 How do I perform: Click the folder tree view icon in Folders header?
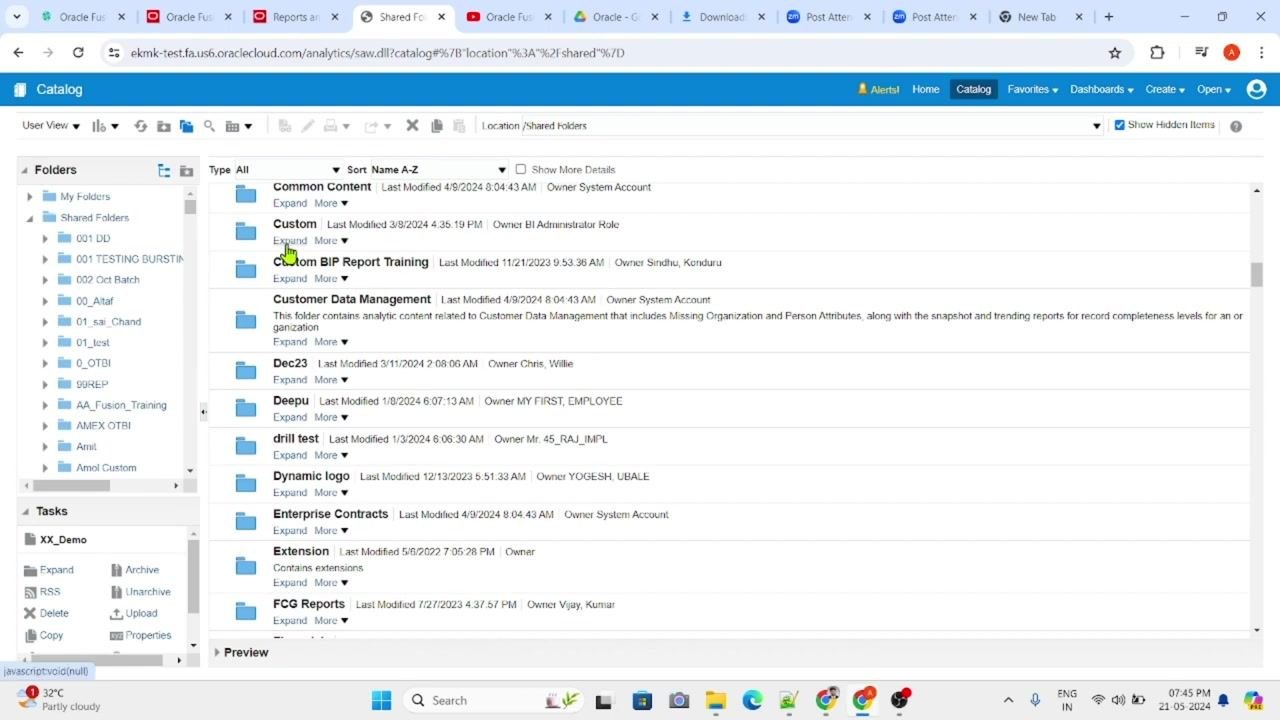pos(164,171)
